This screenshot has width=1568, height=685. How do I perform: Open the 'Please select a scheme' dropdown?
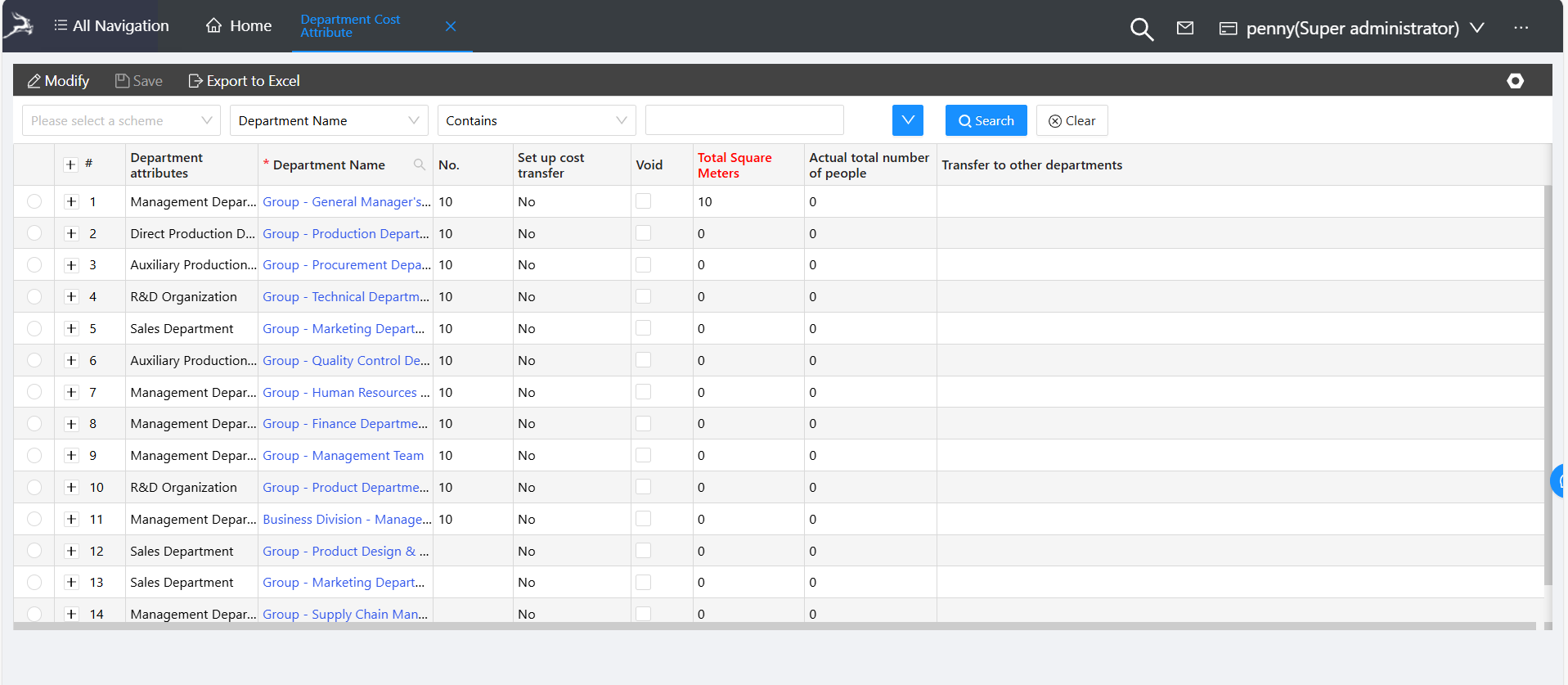(x=121, y=120)
